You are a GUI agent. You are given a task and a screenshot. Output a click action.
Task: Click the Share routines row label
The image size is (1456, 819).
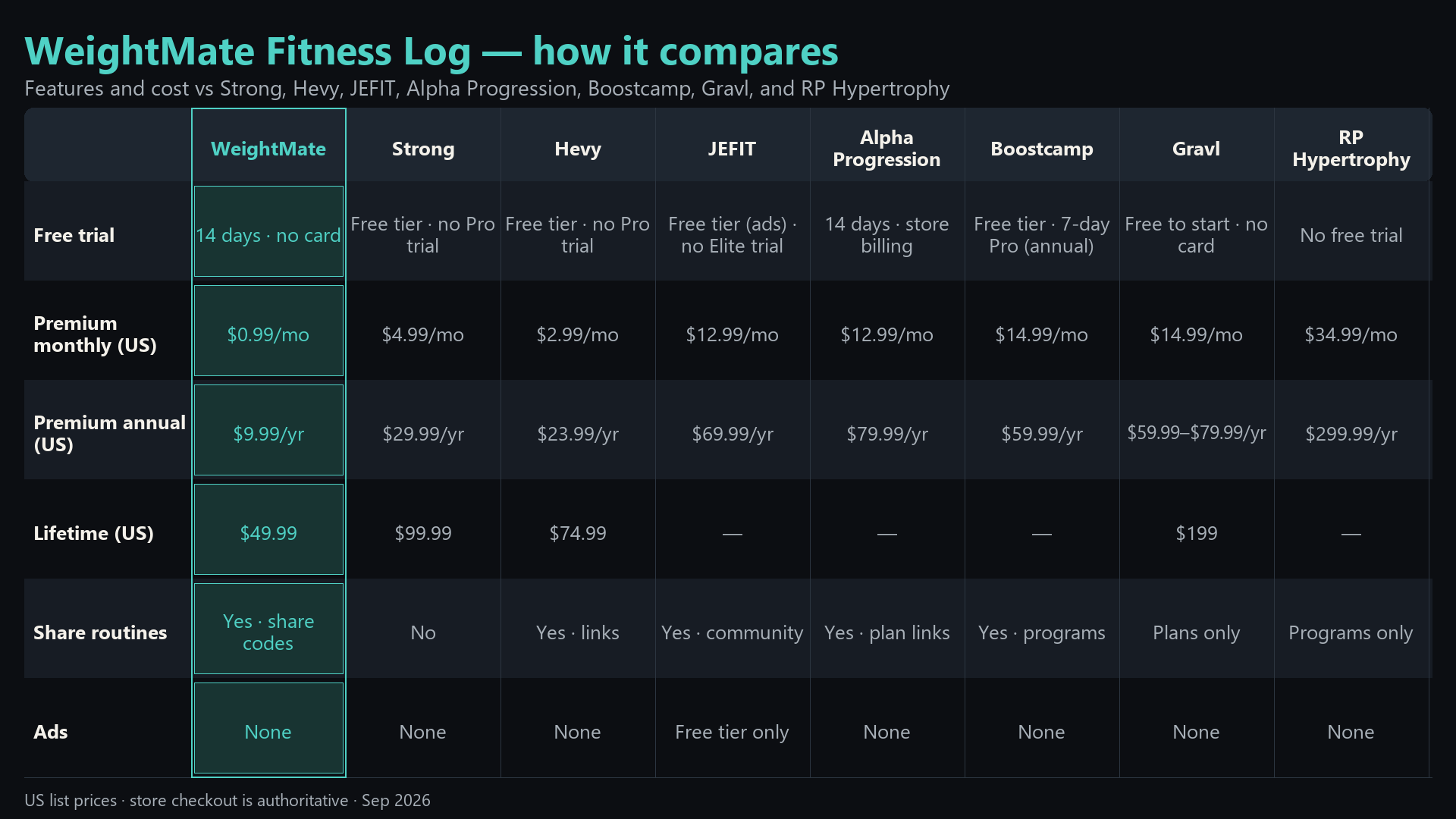[100, 632]
